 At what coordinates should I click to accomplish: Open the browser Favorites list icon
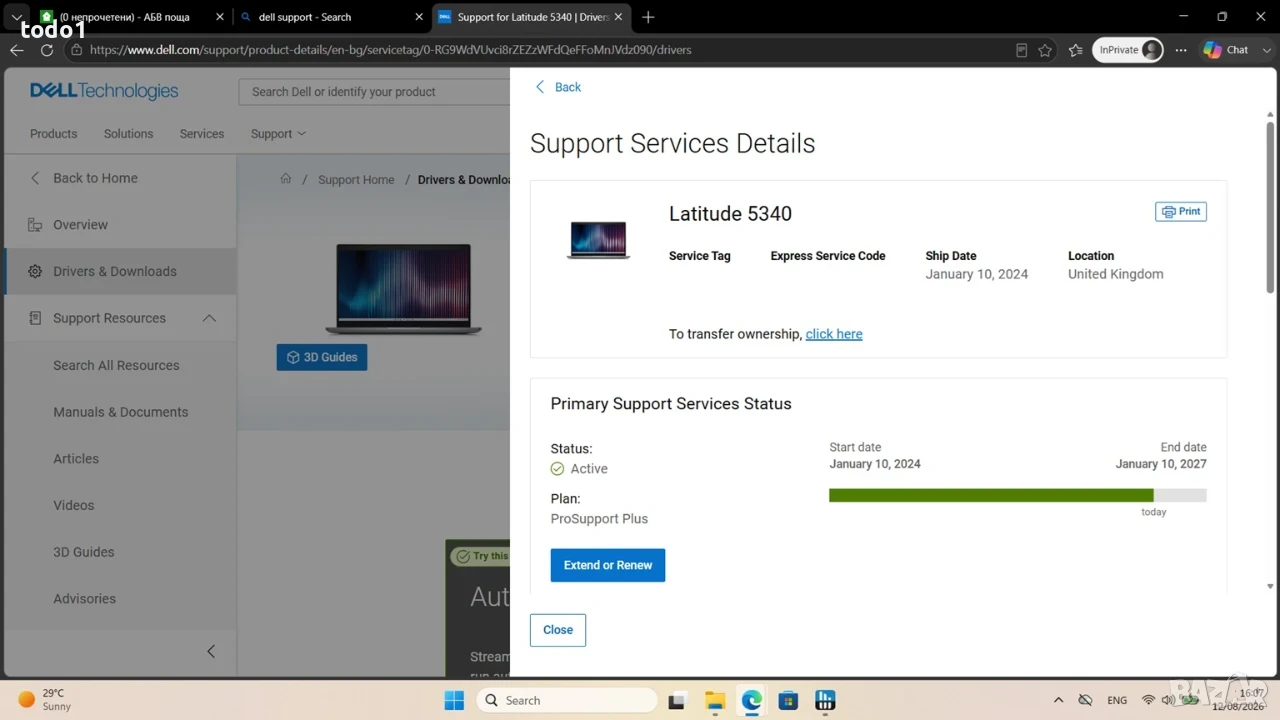point(1076,50)
